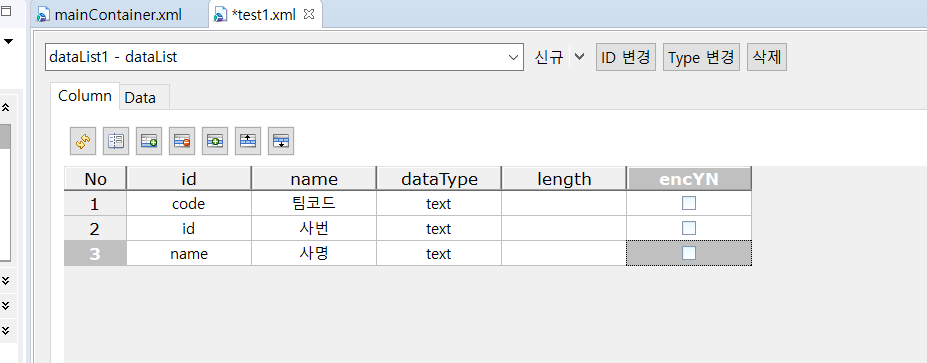The width and height of the screenshot is (927, 363).
Task: Click the column properties form icon
Action: pyautogui.click(x=116, y=141)
